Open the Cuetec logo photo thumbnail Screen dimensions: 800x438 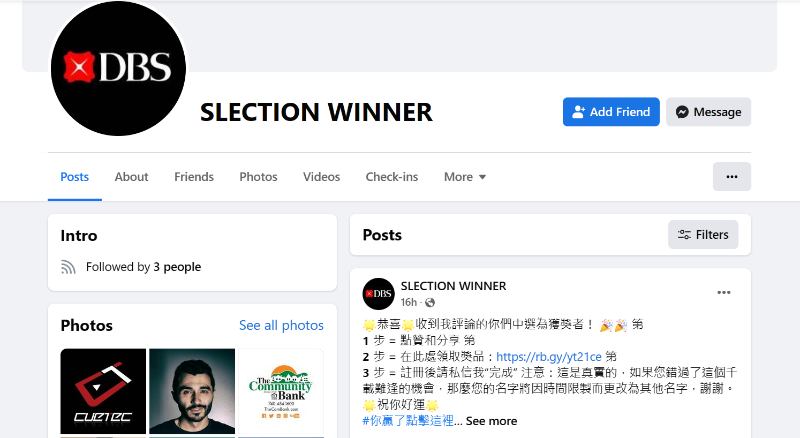(103, 392)
